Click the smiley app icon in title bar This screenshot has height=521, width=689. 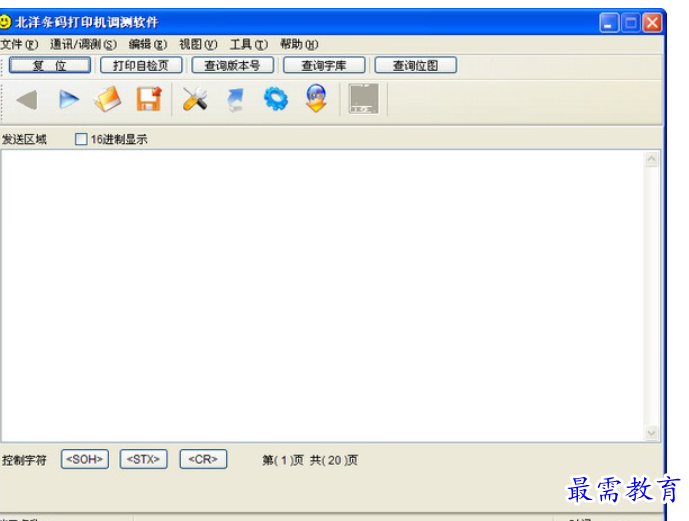coord(5,22)
